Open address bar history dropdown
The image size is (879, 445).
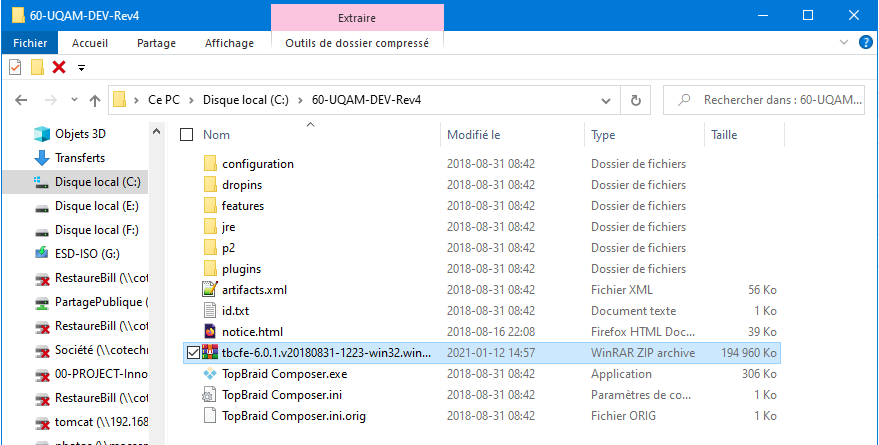606,101
